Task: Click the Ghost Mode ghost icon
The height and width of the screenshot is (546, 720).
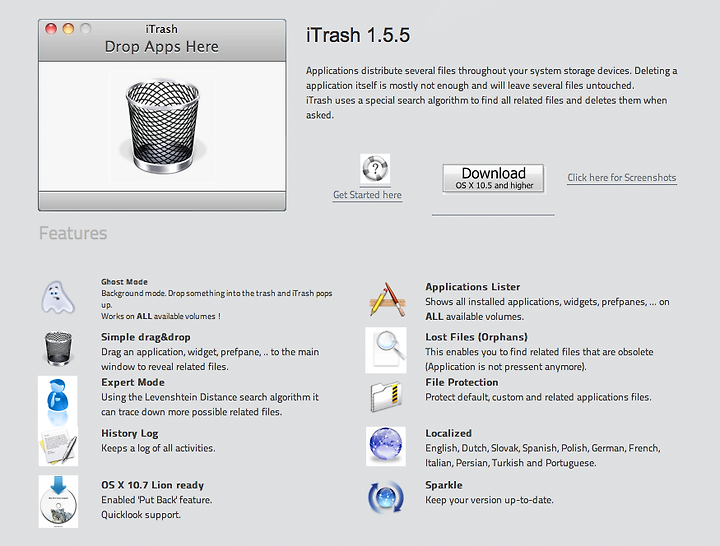Action: (58, 298)
